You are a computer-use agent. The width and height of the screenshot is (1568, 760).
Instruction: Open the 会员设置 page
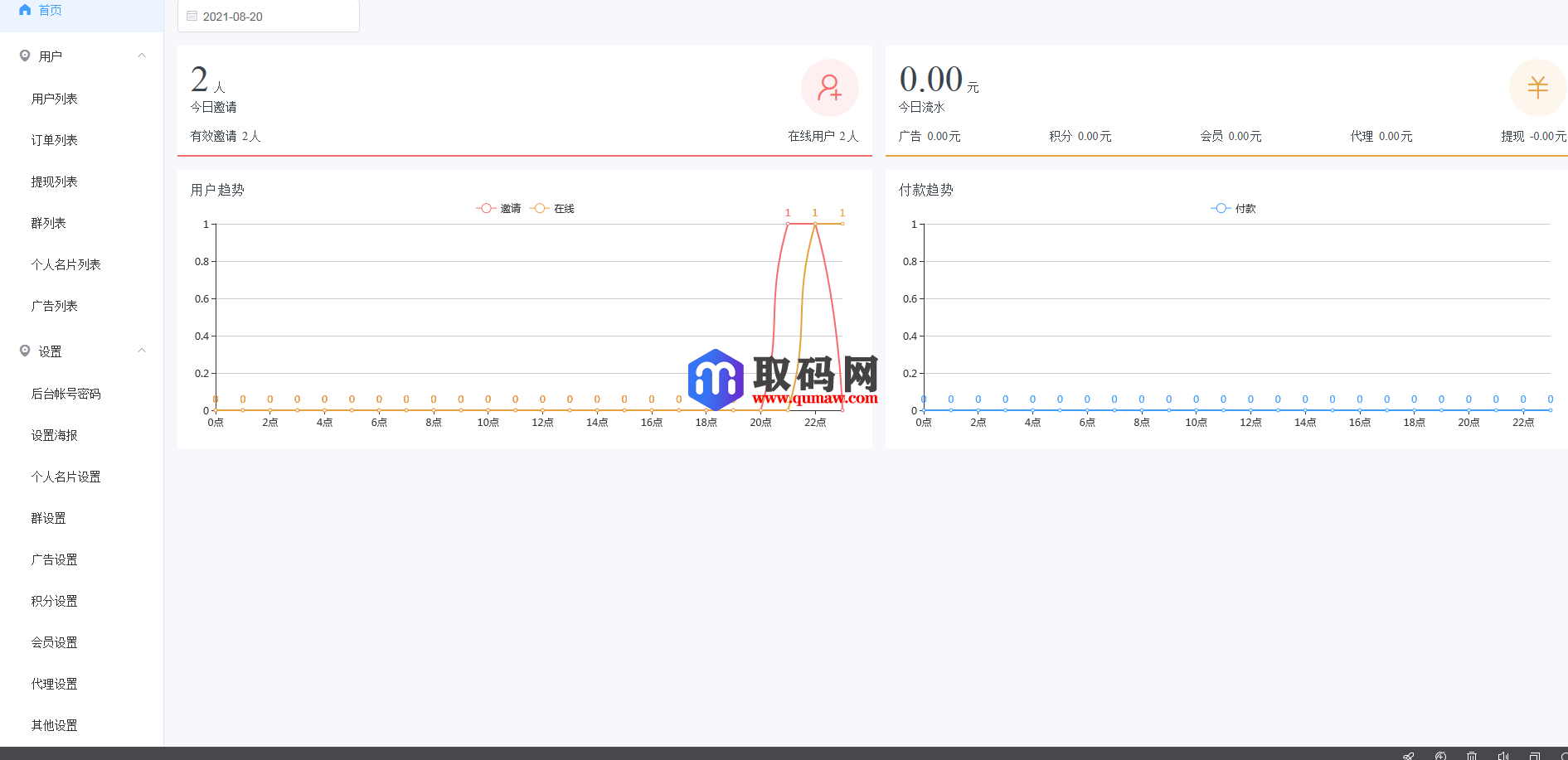tap(54, 641)
